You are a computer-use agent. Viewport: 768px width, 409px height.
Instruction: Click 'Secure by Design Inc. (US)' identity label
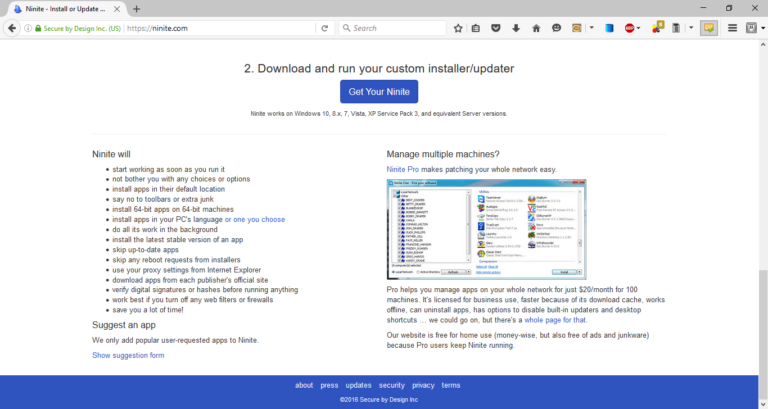82,28
